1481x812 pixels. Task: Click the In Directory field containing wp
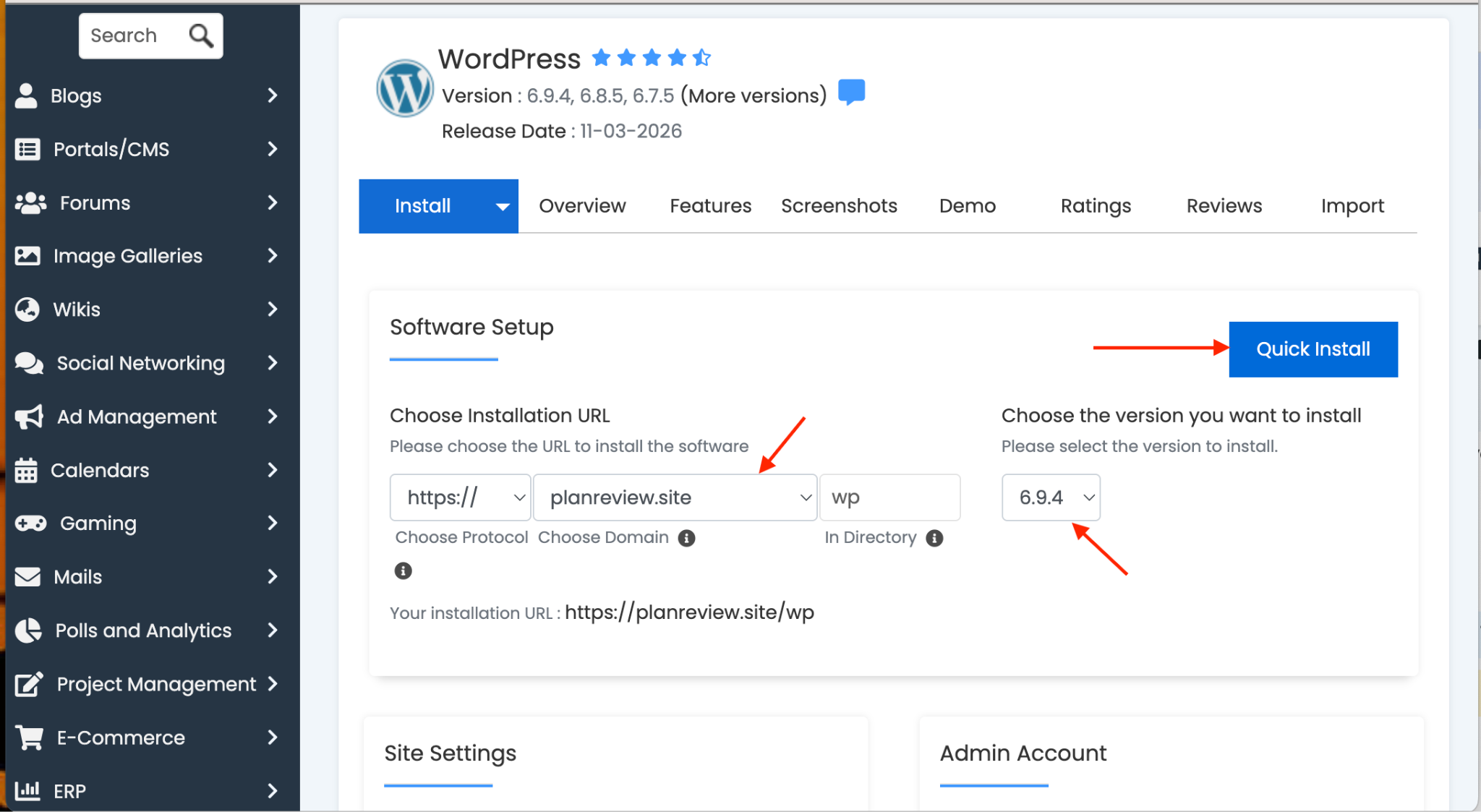(890, 497)
